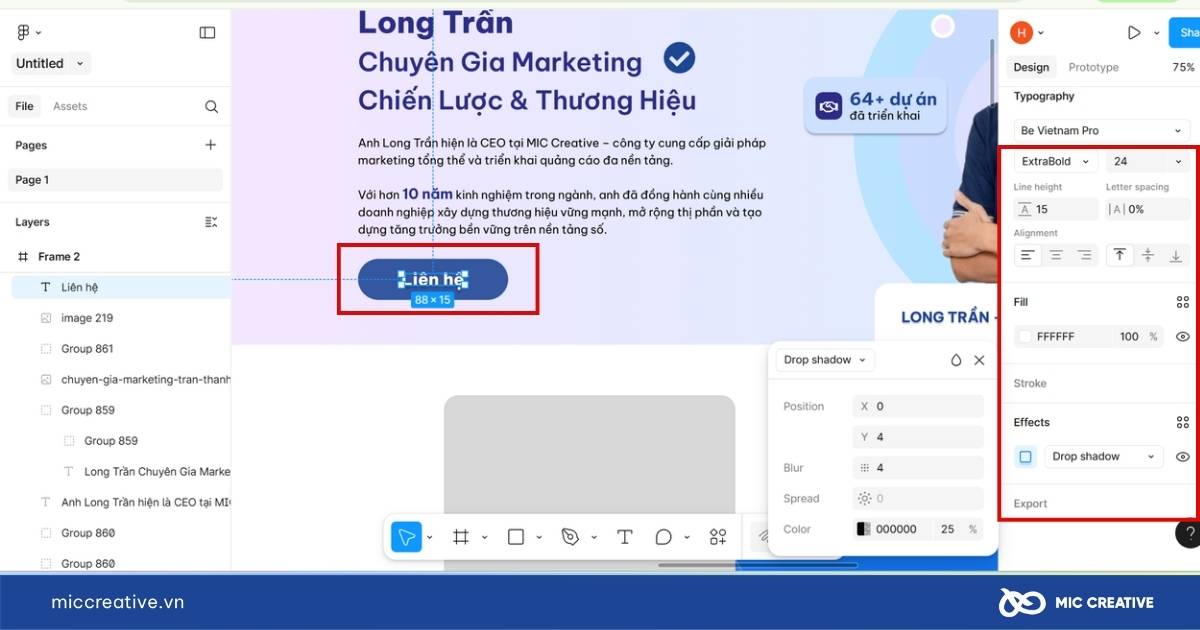Viewport: 1200px width, 630px height.
Task: Toggle visibility of the FFFFFF fill
Action: click(x=1182, y=337)
